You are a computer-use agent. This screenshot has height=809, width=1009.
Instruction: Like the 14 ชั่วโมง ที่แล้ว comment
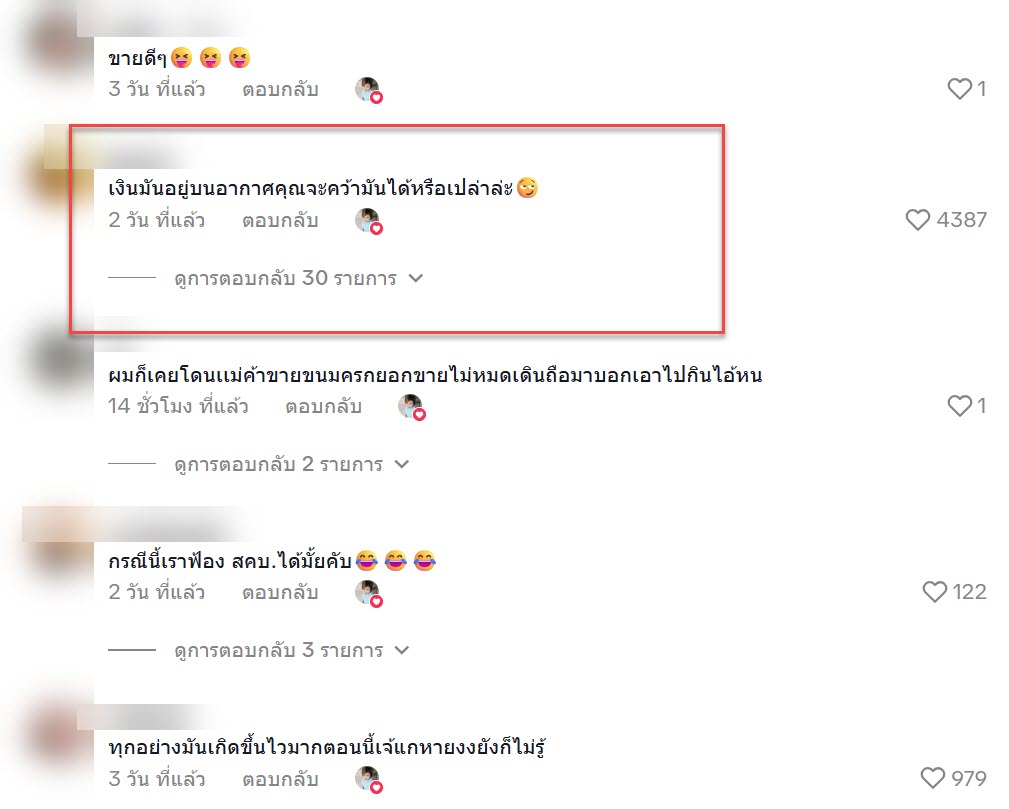point(959,405)
